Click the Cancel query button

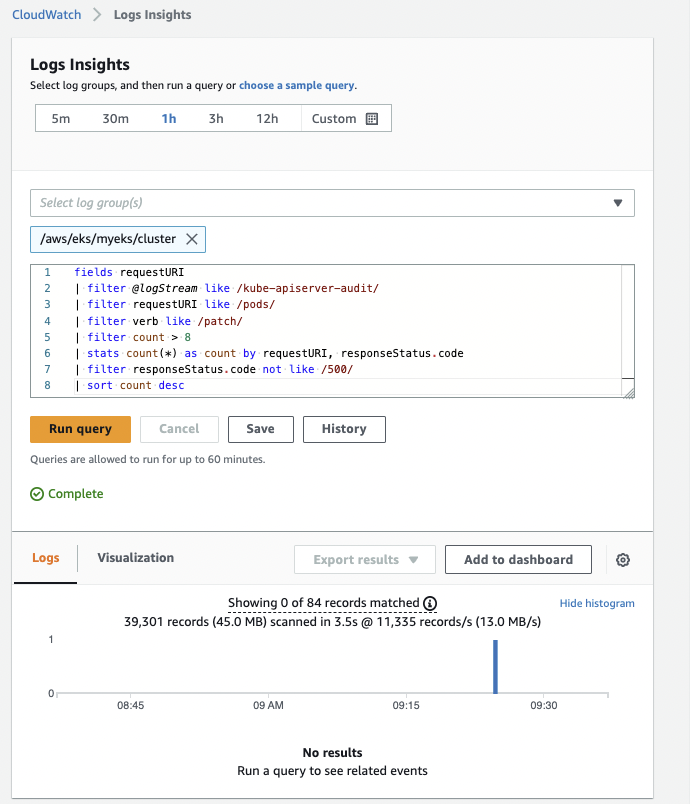click(x=179, y=429)
